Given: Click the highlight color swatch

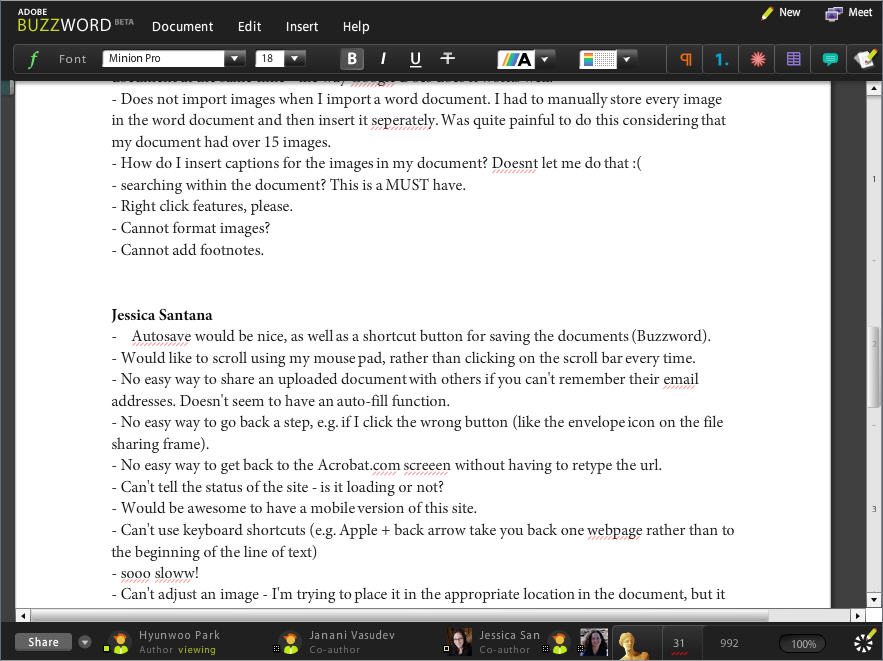Looking at the screenshot, I should (x=598, y=59).
